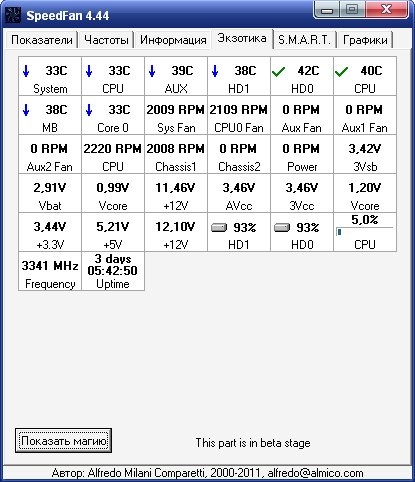
Task: Open the Информация tab
Action: pos(173,40)
